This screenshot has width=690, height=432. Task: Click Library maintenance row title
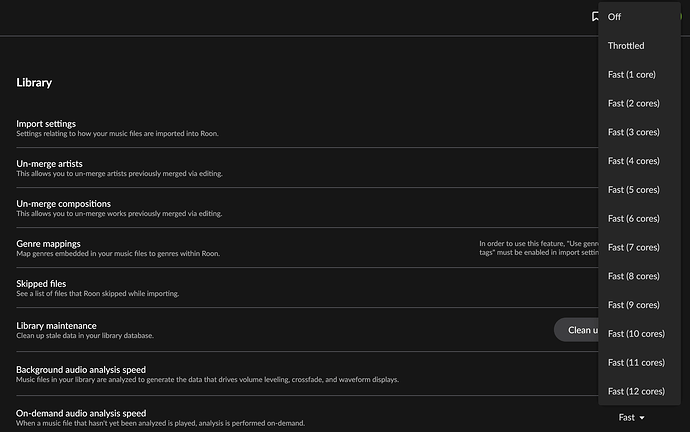click(57, 325)
